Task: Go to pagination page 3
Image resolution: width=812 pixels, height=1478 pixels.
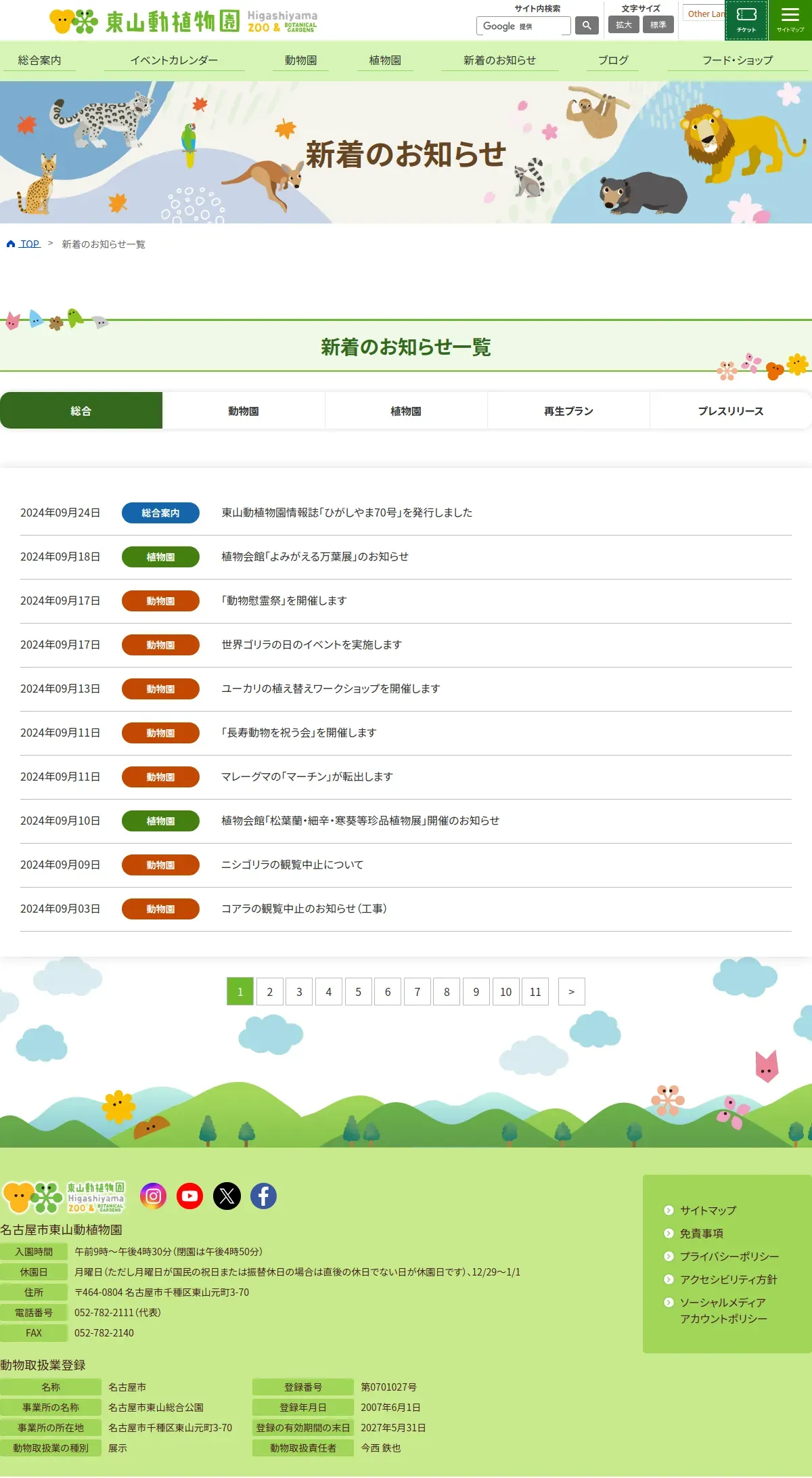Action: tap(299, 991)
